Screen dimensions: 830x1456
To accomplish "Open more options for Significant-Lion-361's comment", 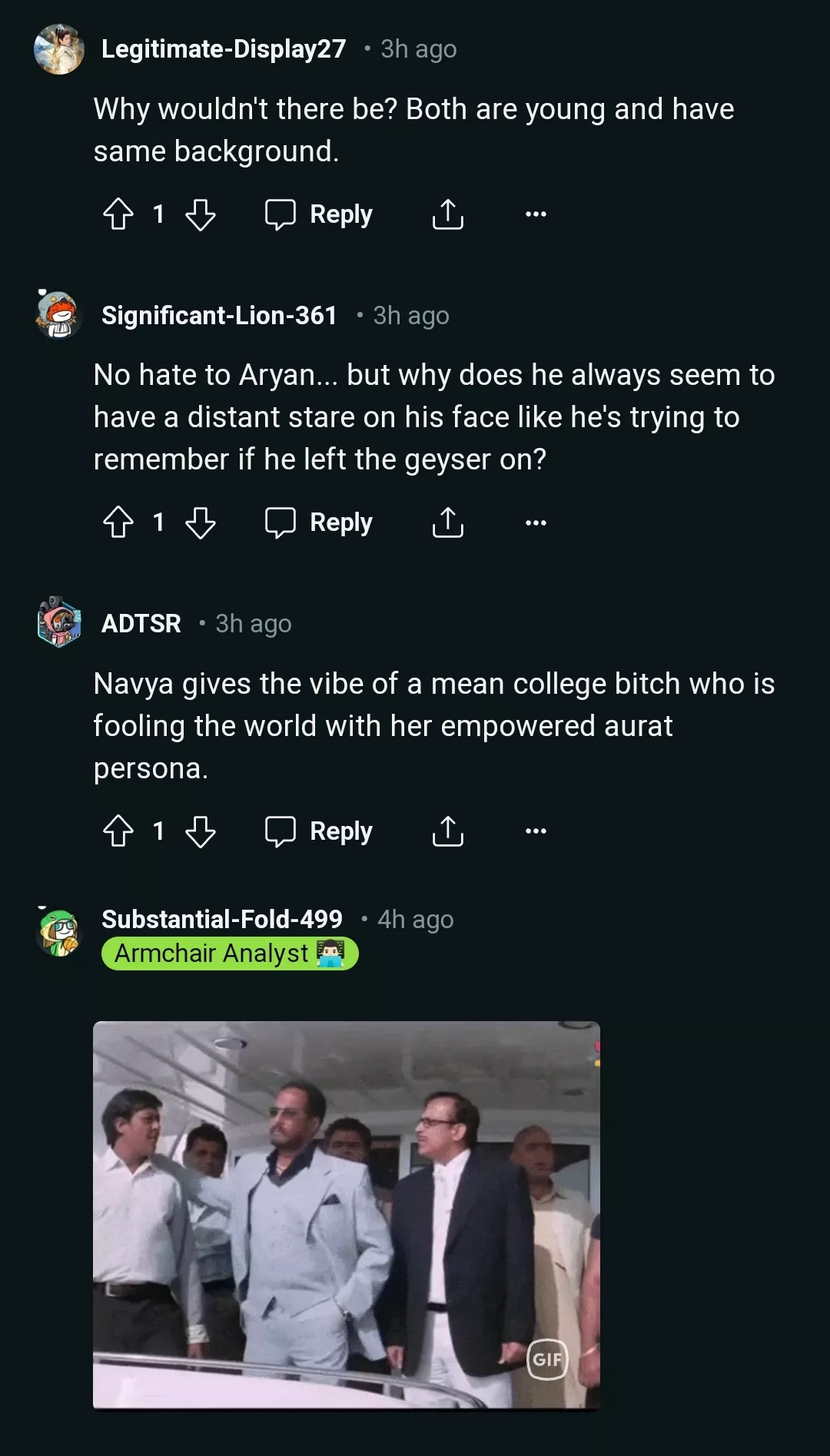I will 536,522.
